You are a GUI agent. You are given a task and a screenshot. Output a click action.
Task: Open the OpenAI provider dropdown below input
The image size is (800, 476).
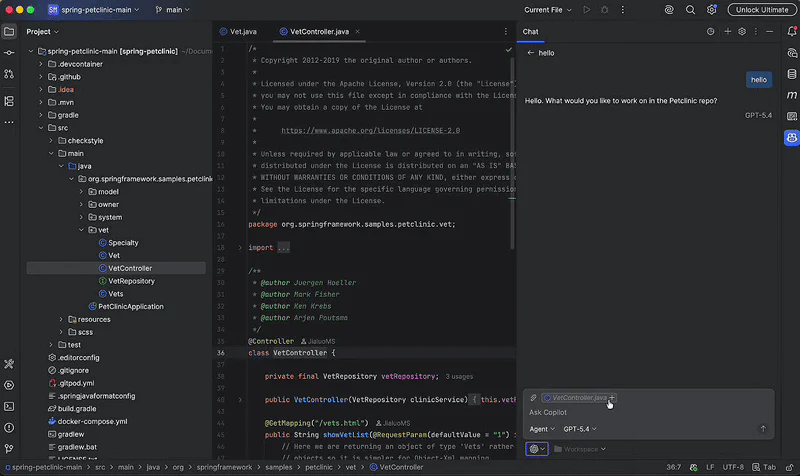(537, 449)
